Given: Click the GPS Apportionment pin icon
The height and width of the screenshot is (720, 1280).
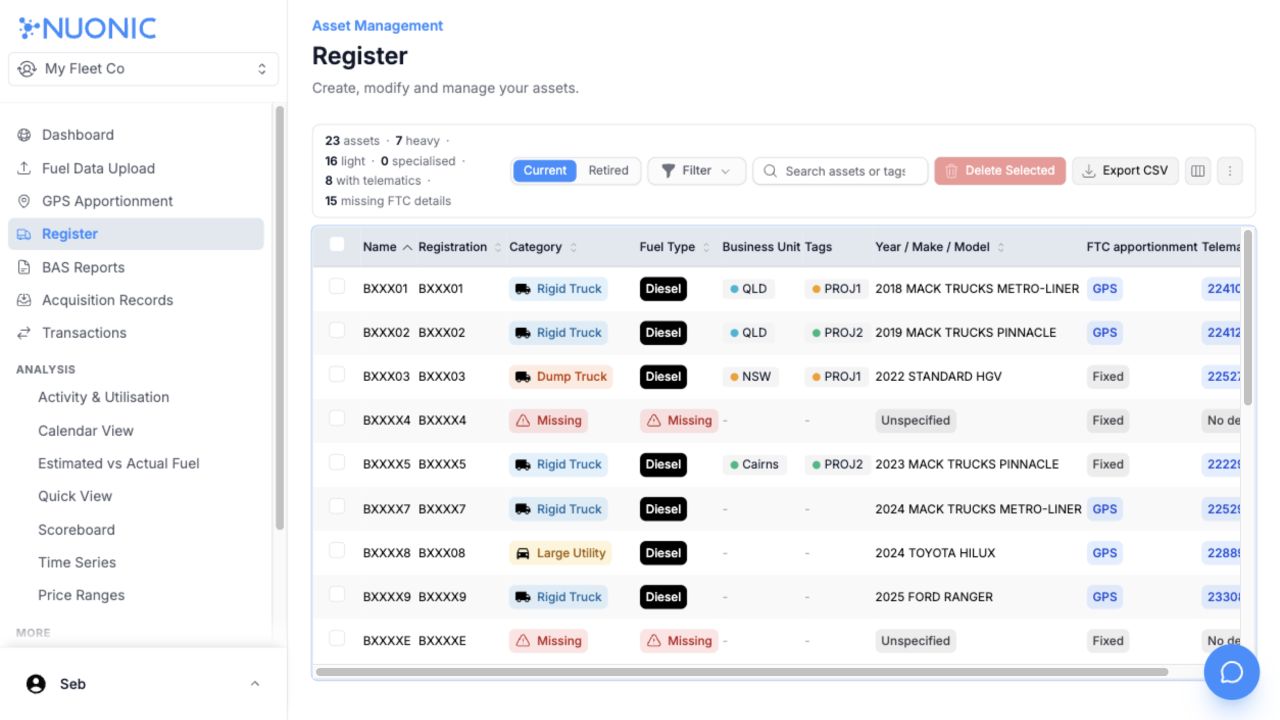Looking at the screenshot, I should (x=24, y=201).
